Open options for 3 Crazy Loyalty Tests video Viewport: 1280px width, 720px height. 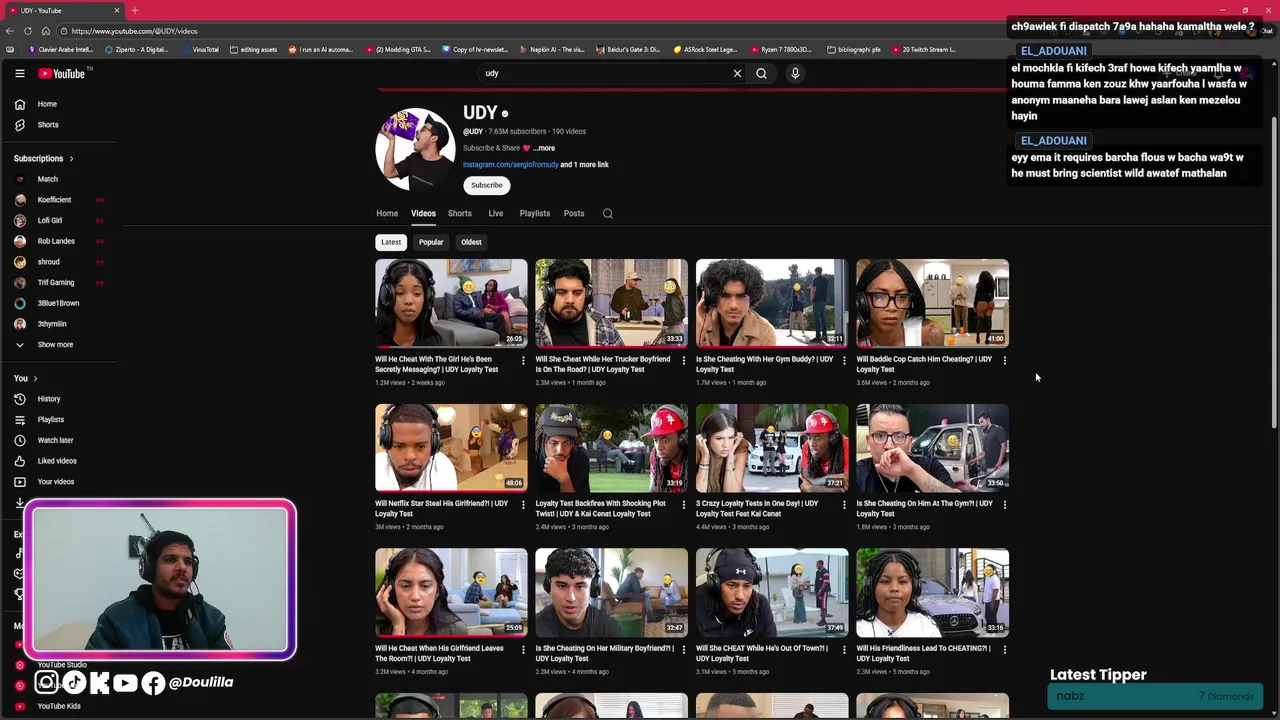pyautogui.click(x=844, y=505)
